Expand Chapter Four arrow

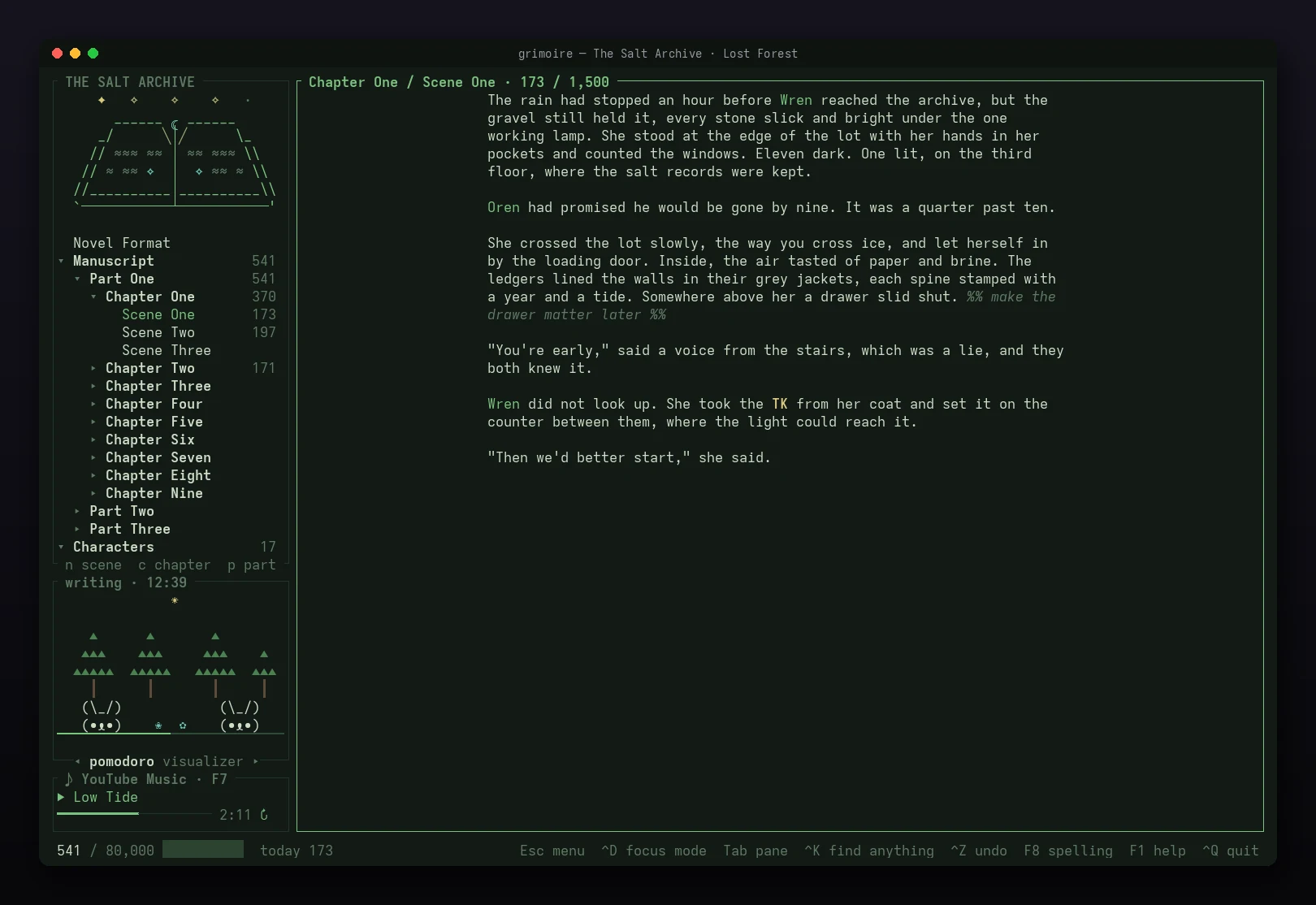coord(93,404)
